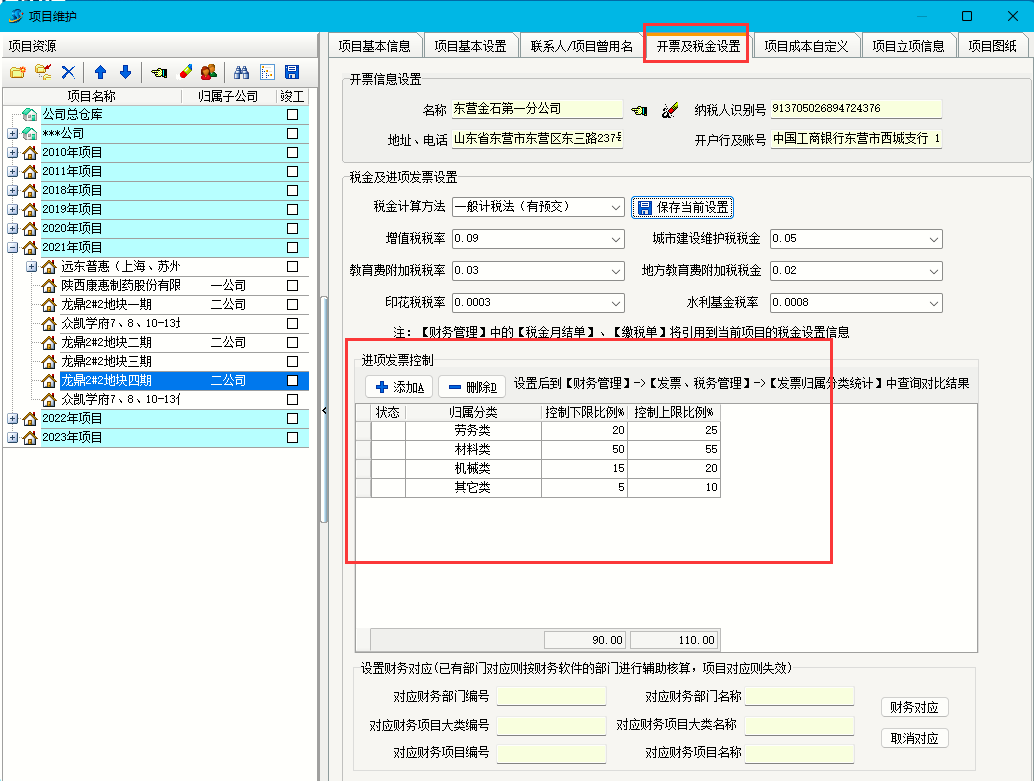1034x781 pixels.
Task: Click the blue X delete icon
Action: click(68, 72)
